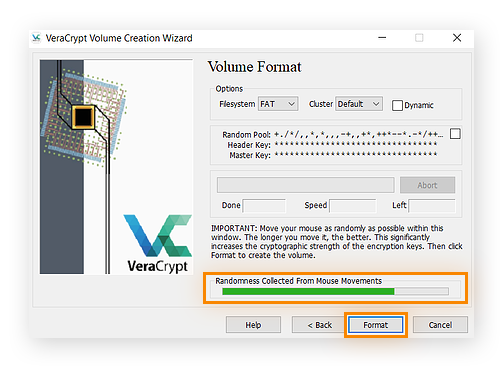Minimize the VeraCrypt wizard window
Image resolution: width=501 pixels, height=368 pixels.
[x=382, y=38]
